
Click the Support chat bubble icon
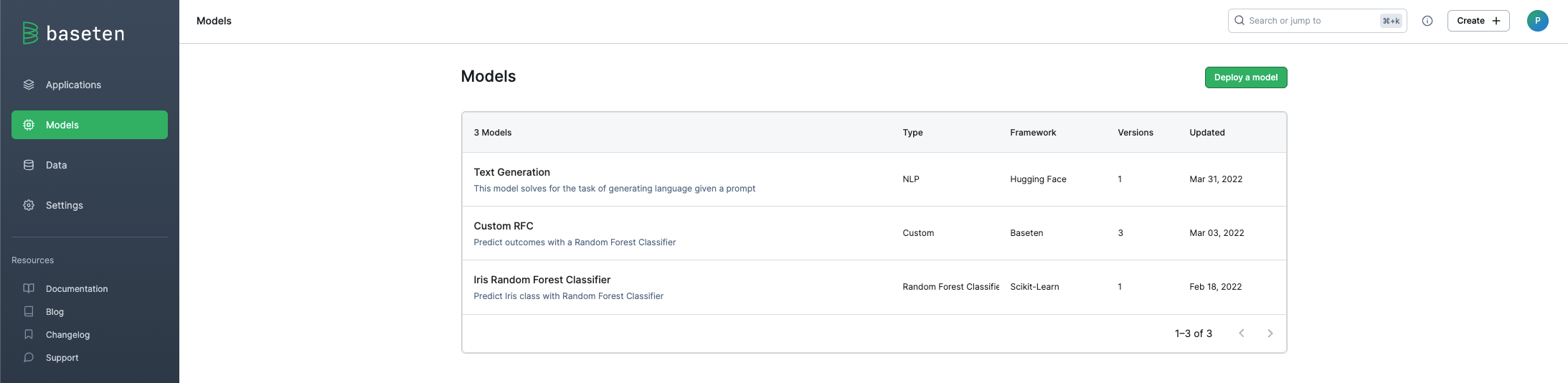tap(29, 357)
